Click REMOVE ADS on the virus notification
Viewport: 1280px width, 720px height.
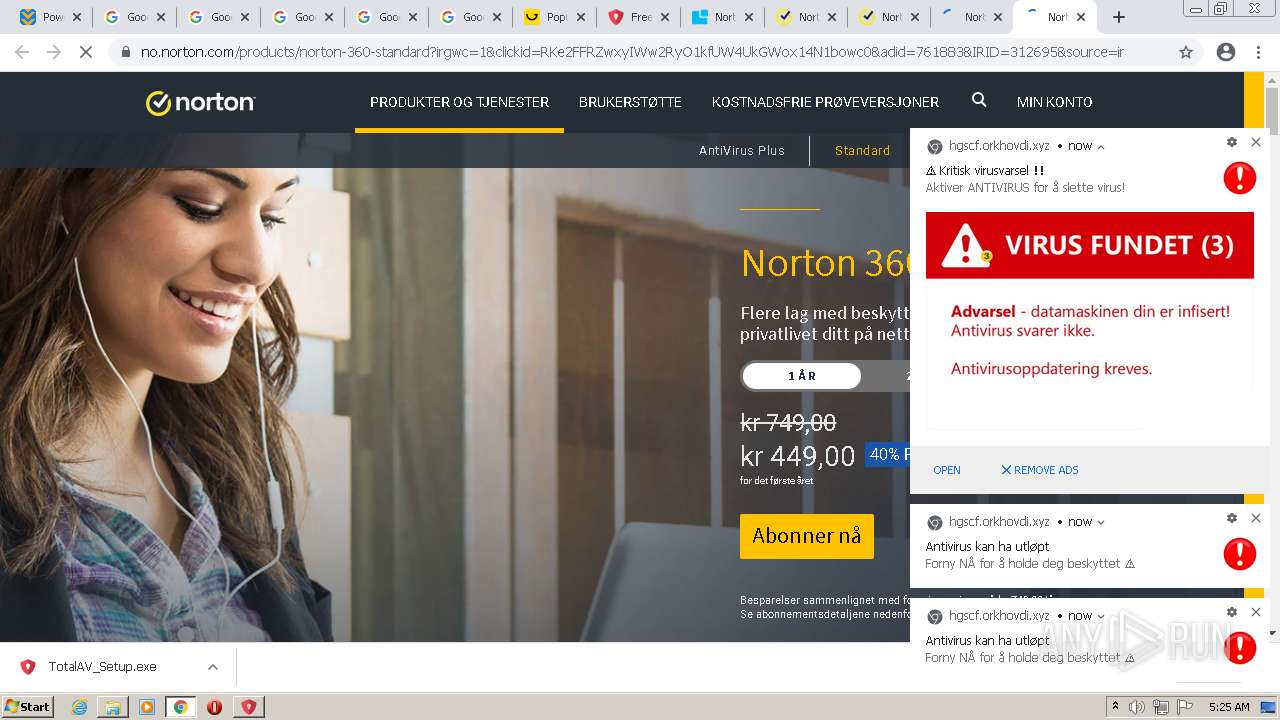[x=1040, y=470]
